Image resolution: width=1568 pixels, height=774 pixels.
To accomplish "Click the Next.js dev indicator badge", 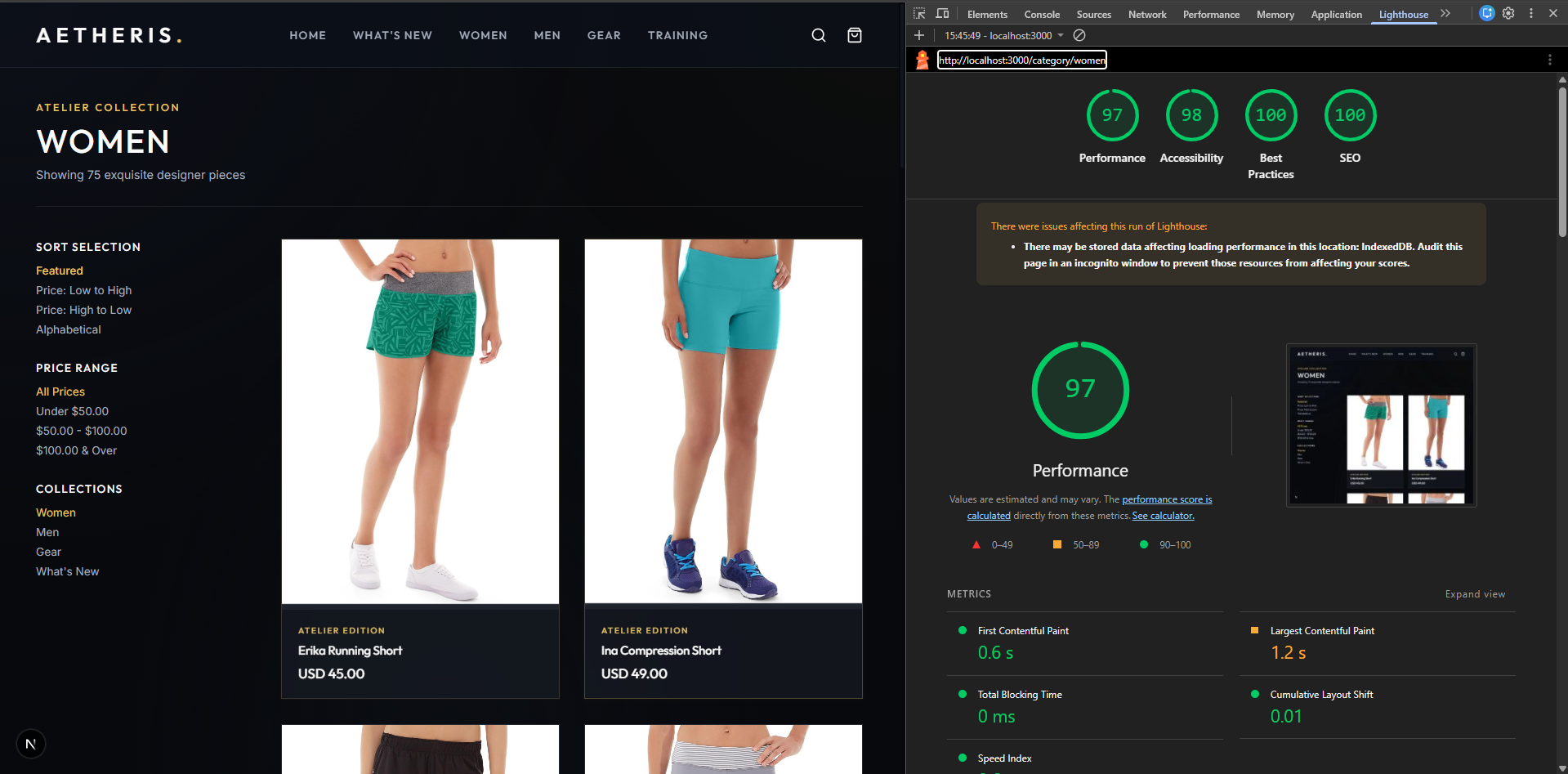I will click(31, 744).
